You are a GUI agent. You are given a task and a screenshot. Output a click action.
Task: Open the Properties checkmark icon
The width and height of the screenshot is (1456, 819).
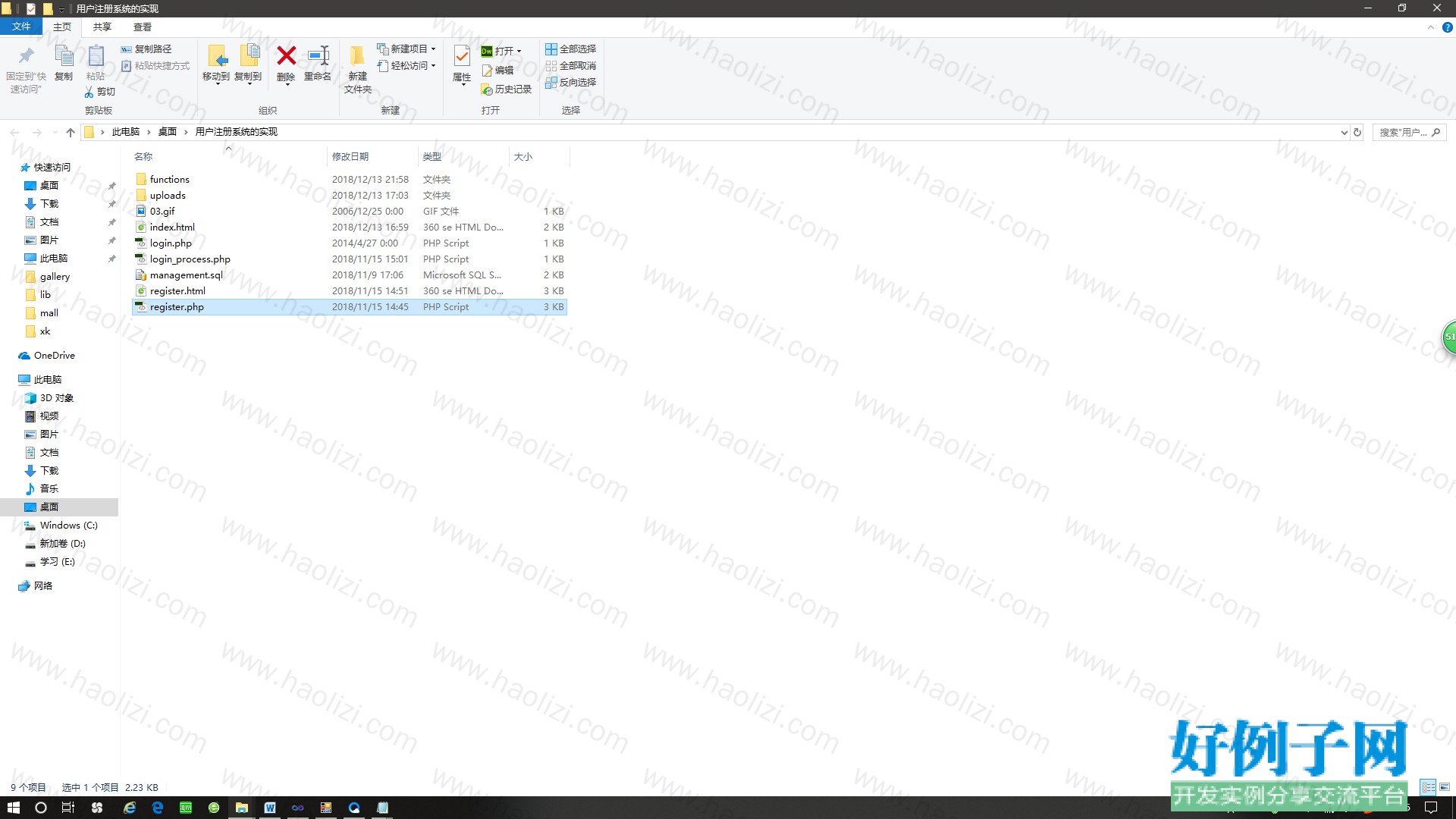462,55
